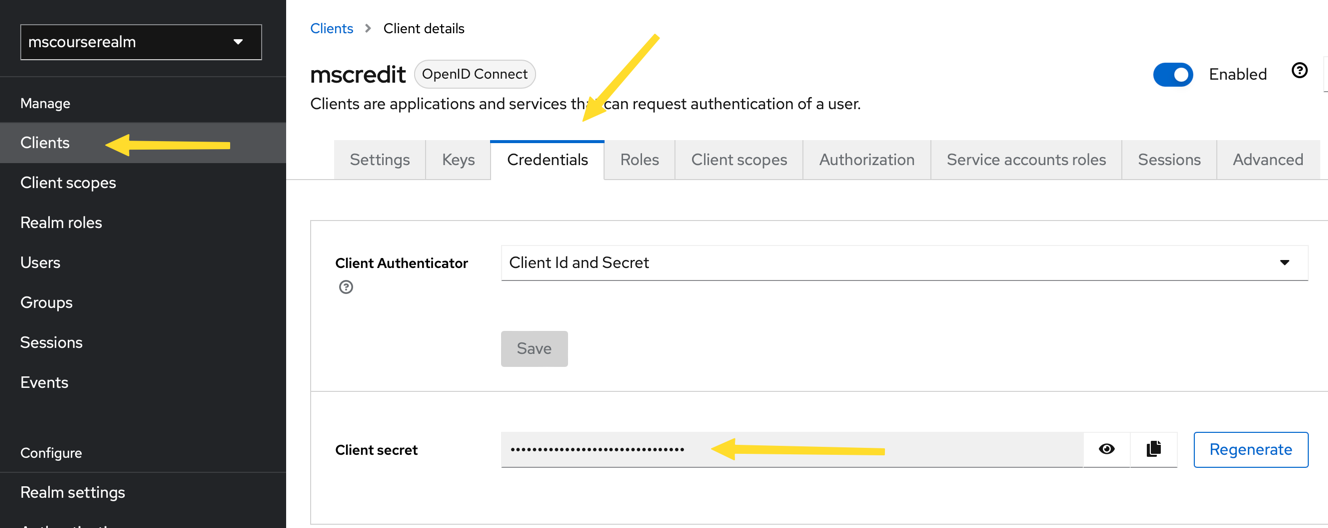Viewport: 1328px width, 528px height.
Task: Open the Client scopes tab
Action: click(x=739, y=160)
